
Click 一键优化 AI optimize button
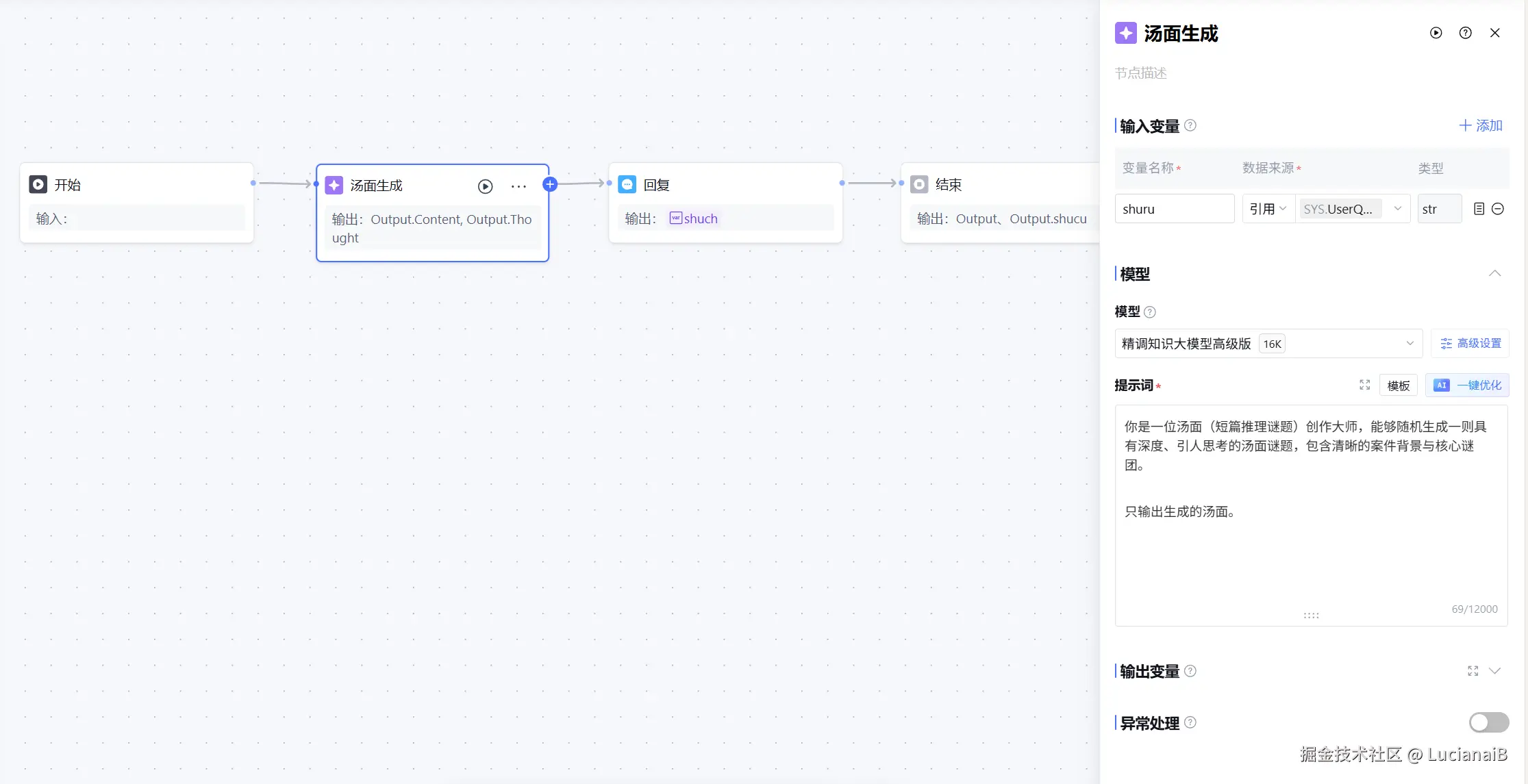(x=1467, y=385)
